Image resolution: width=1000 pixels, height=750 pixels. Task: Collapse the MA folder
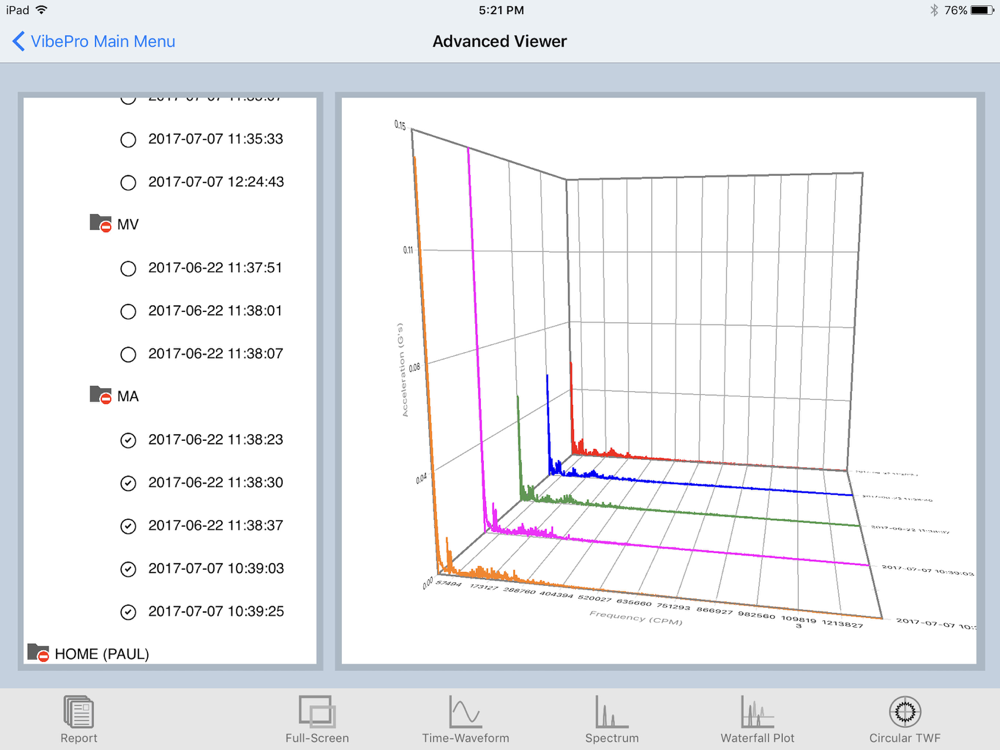(100, 395)
